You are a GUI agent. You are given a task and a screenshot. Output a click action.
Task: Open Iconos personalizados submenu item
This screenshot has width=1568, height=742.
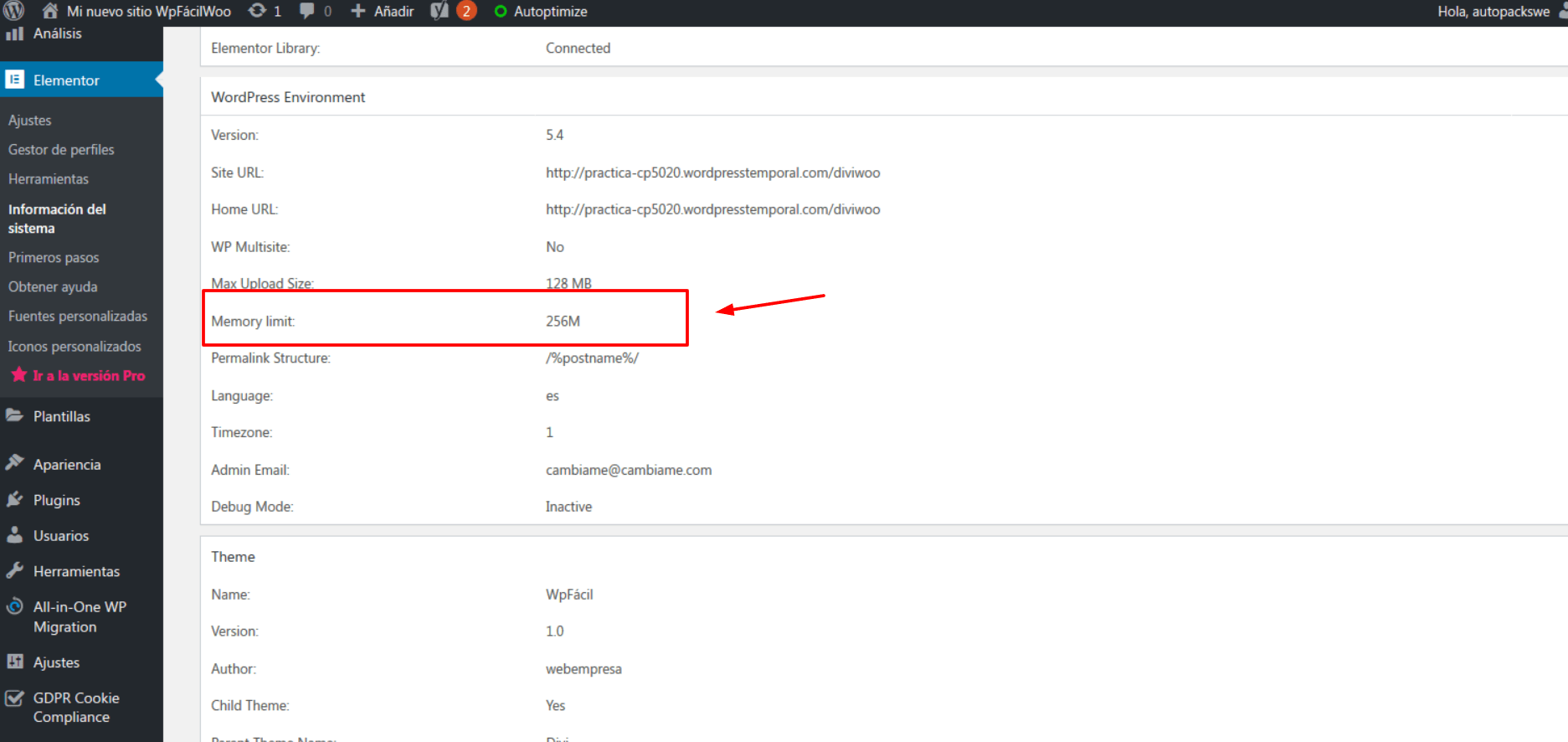click(x=75, y=346)
